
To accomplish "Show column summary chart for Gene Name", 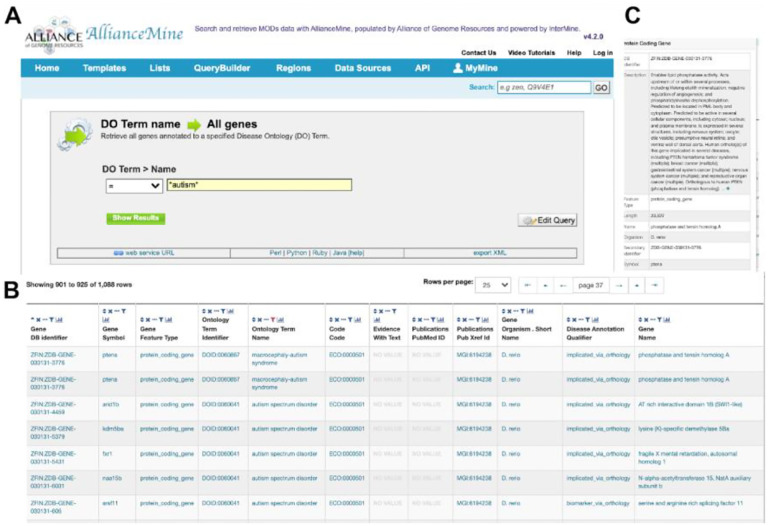I will tap(667, 320).
